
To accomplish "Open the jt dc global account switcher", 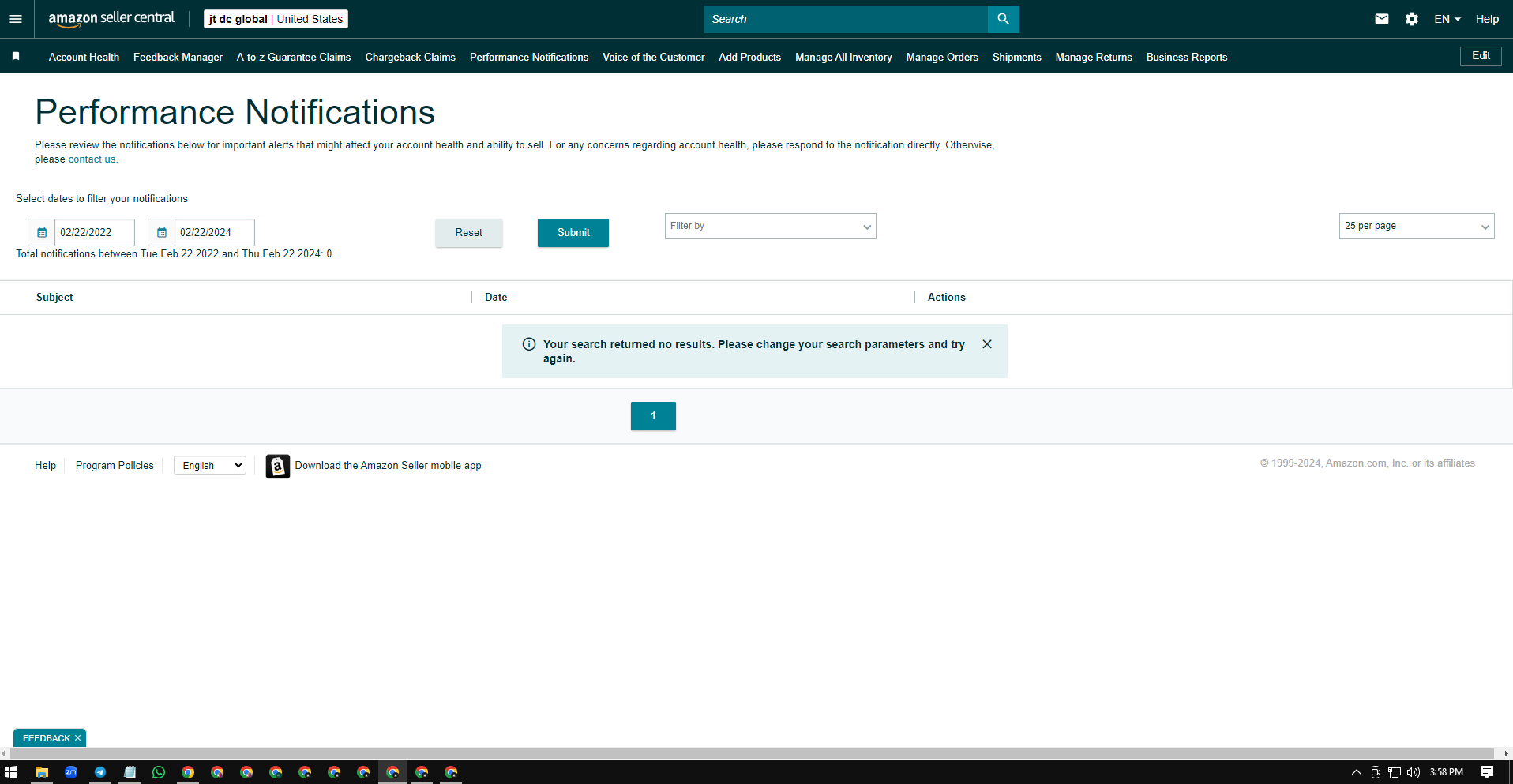I will [x=276, y=19].
